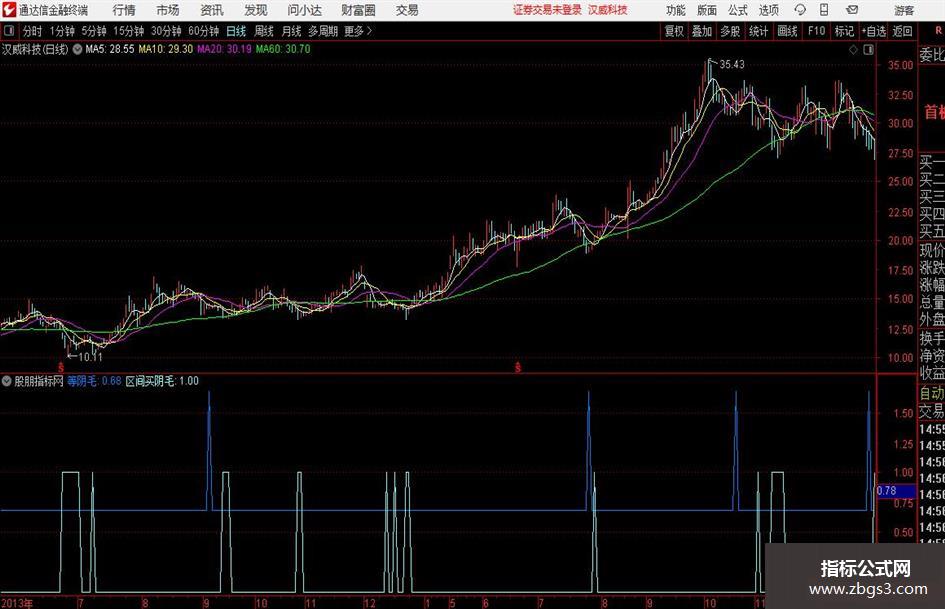Click the red S marker below mid-chart
The image size is (945, 609).
click(x=518, y=367)
